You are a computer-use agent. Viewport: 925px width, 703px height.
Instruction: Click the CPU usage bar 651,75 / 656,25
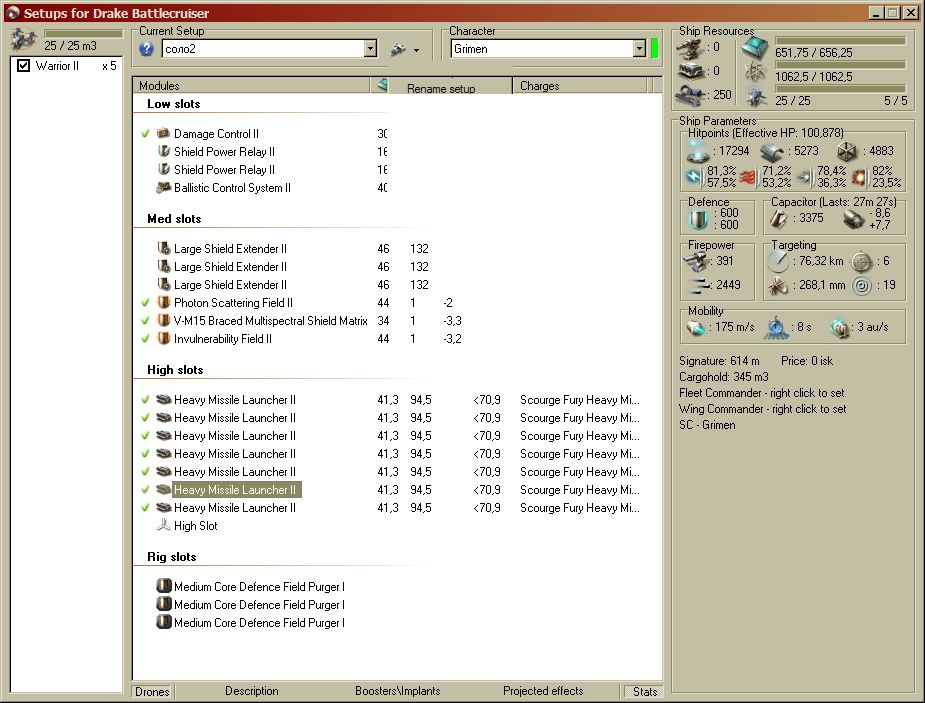(x=840, y=41)
